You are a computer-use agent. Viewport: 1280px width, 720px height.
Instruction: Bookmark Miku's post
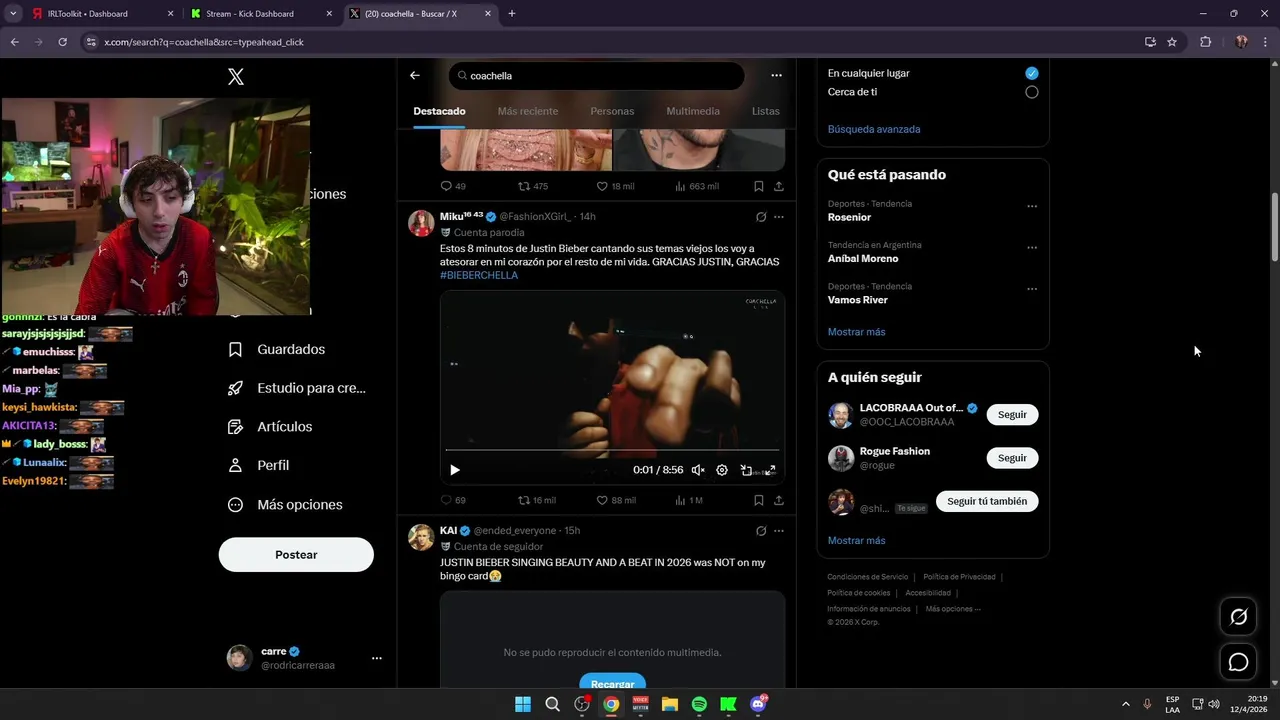pyautogui.click(x=759, y=500)
